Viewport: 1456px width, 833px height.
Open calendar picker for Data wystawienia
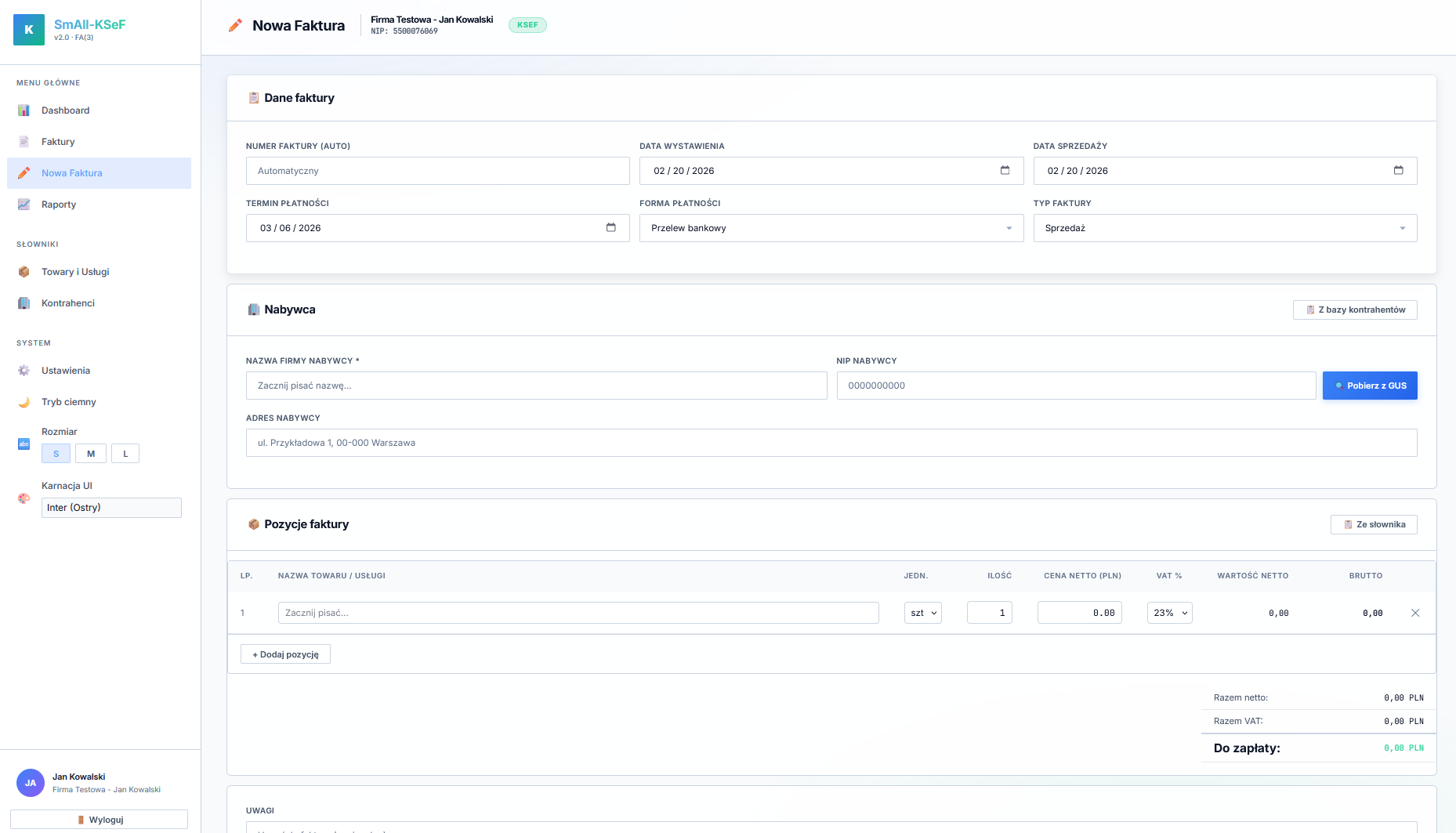pyautogui.click(x=1005, y=171)
